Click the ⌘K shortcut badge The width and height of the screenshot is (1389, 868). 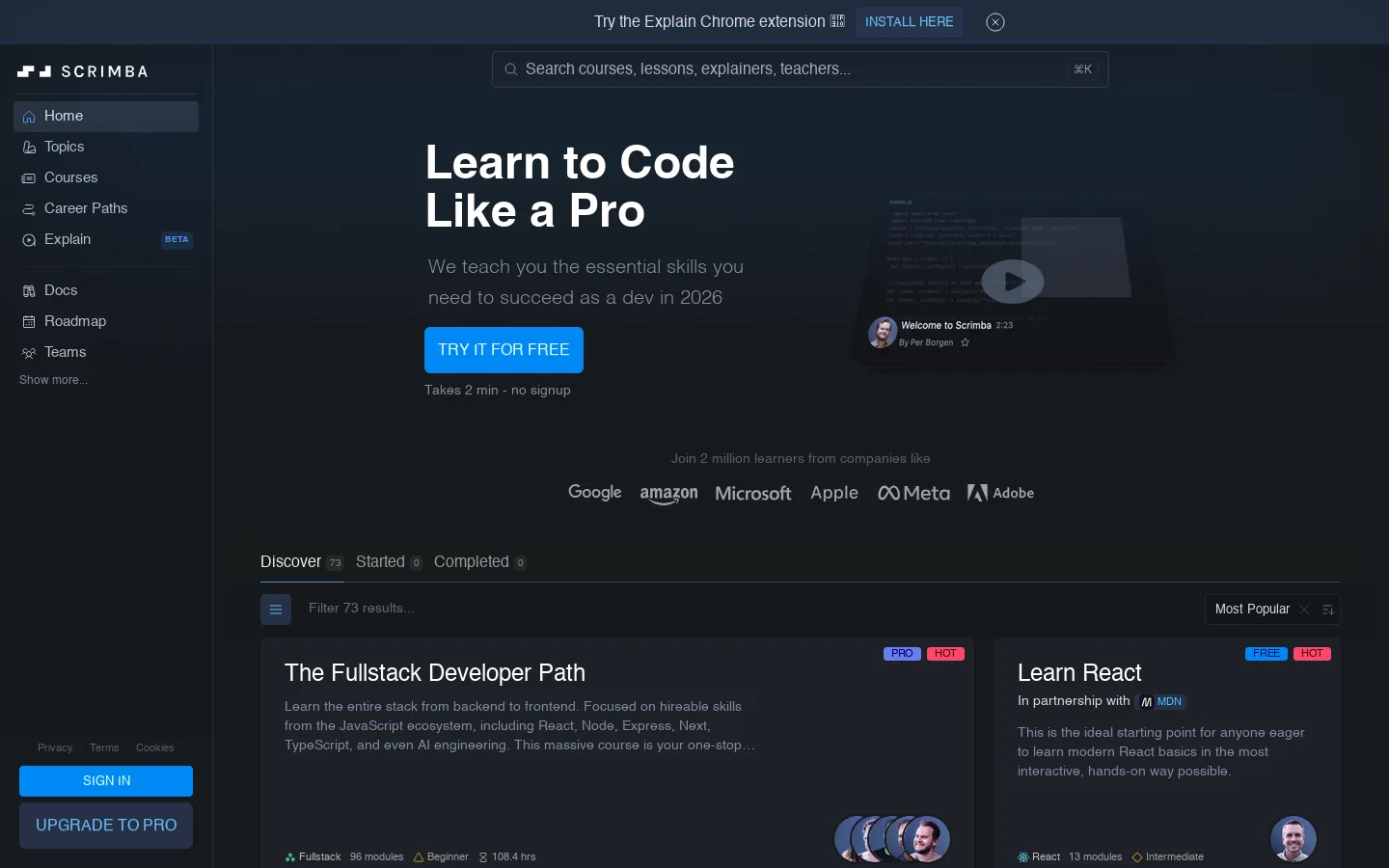1083,69
